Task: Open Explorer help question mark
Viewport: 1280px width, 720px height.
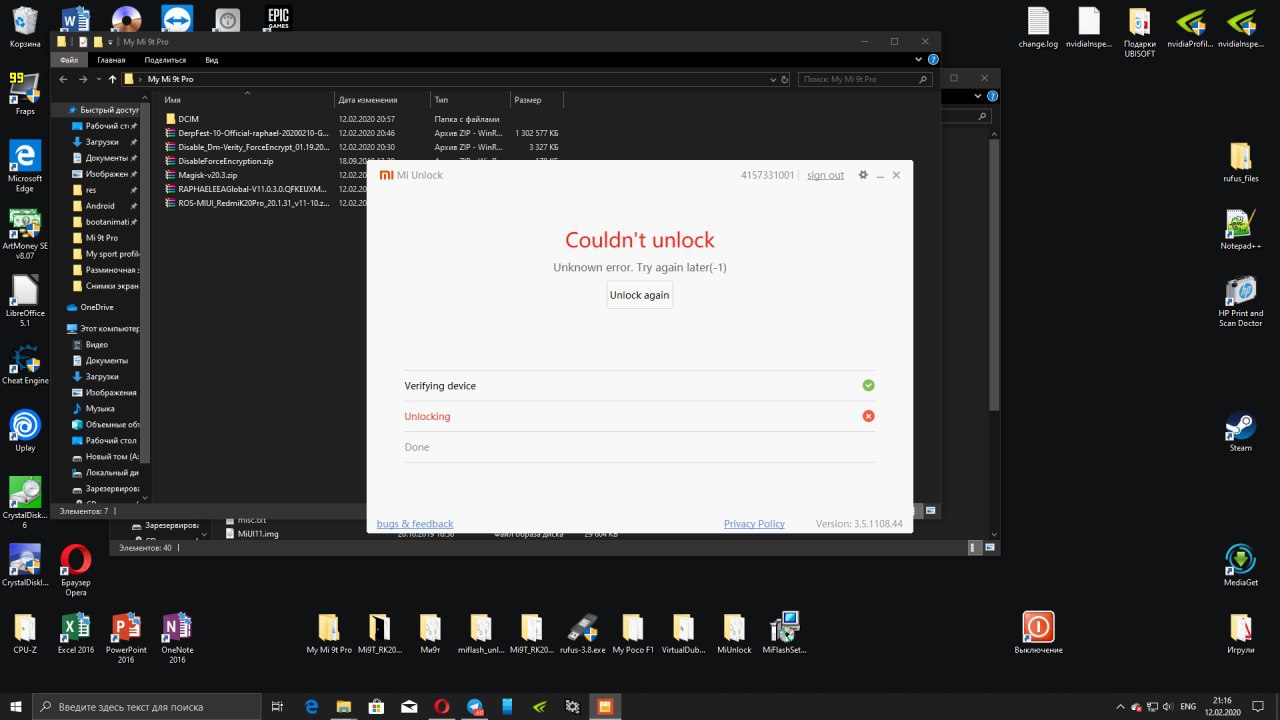Action: tap(933, 60)
